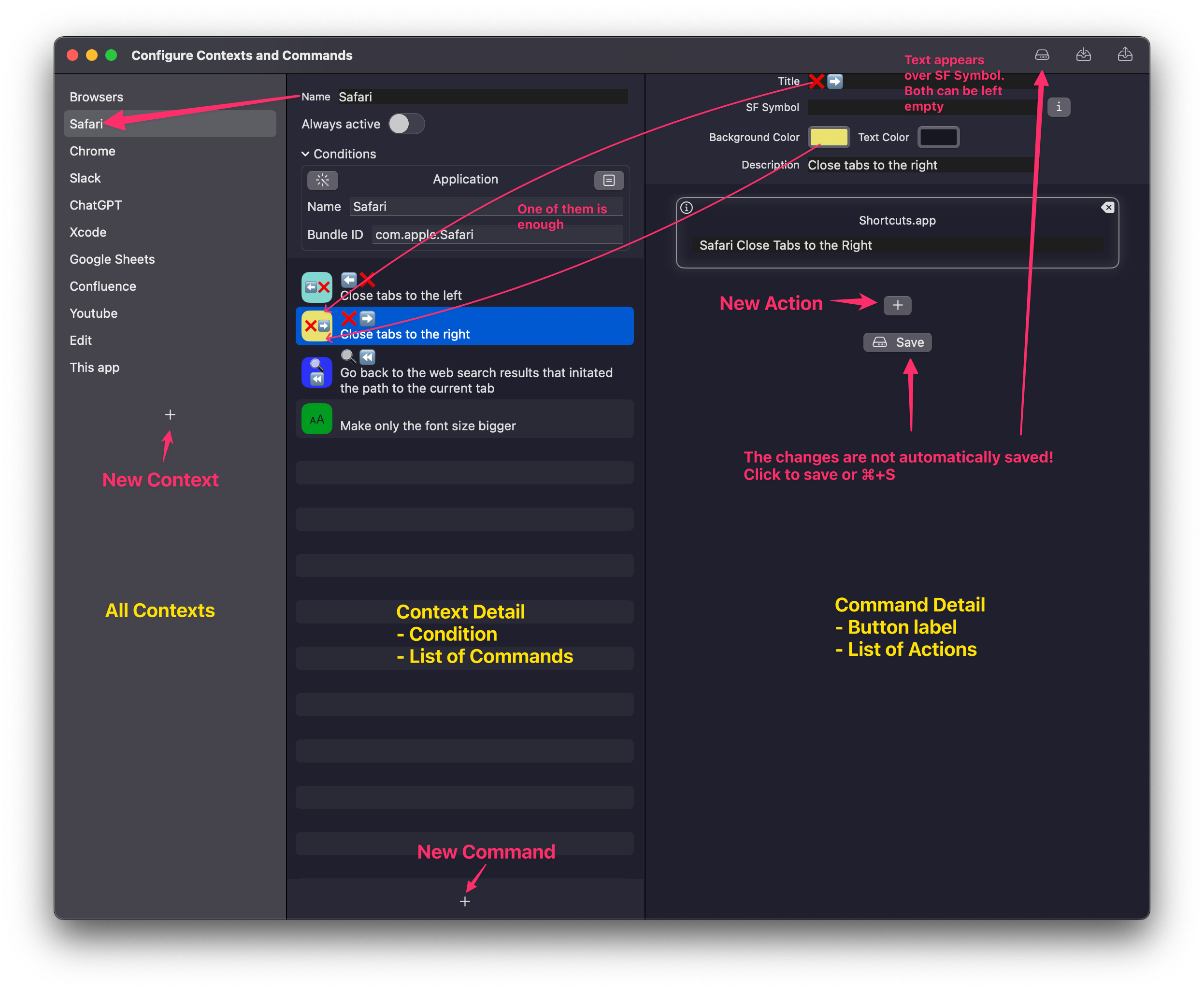Click the application picker sparkle icon

click(323, 181)
